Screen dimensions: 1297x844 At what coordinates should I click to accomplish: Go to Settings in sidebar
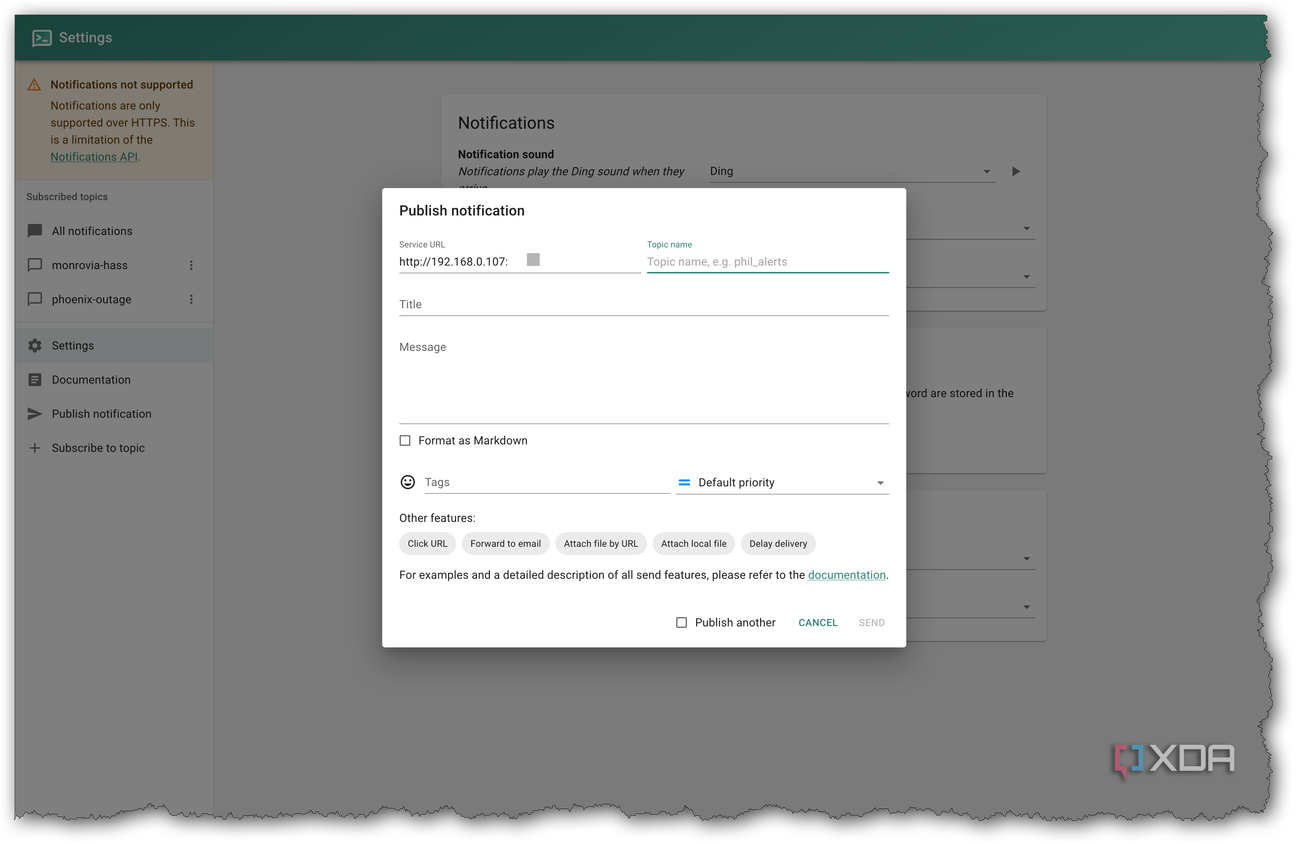point(114,346)
